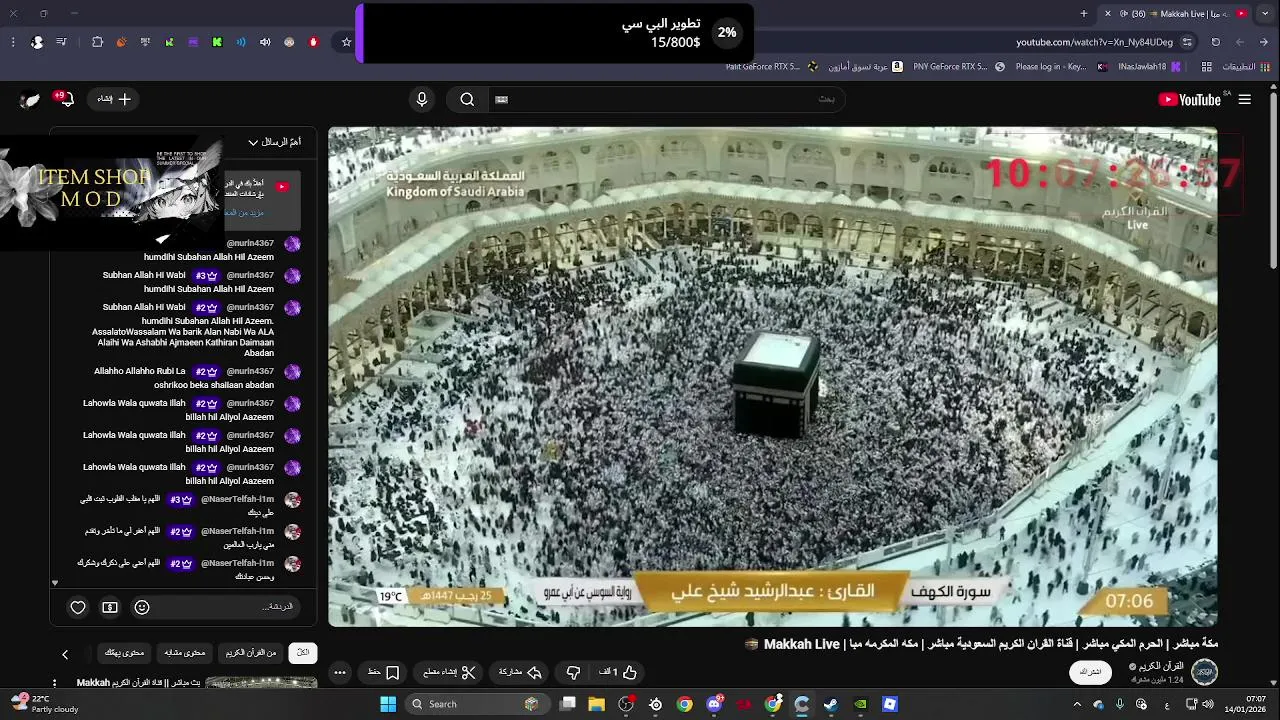Open the weather widget showing 22°C
The image size is (1280, 720).
[45, 704]
